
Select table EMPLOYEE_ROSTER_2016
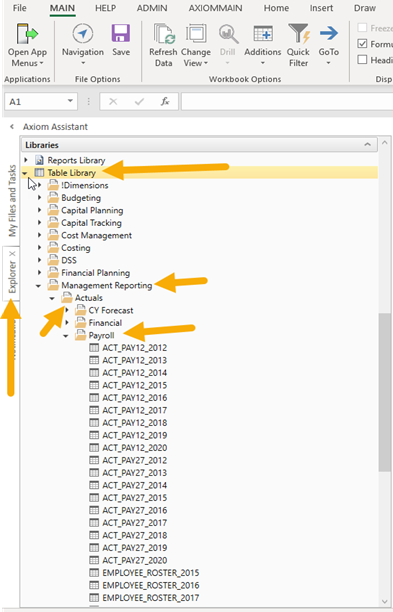click(151, 585)
